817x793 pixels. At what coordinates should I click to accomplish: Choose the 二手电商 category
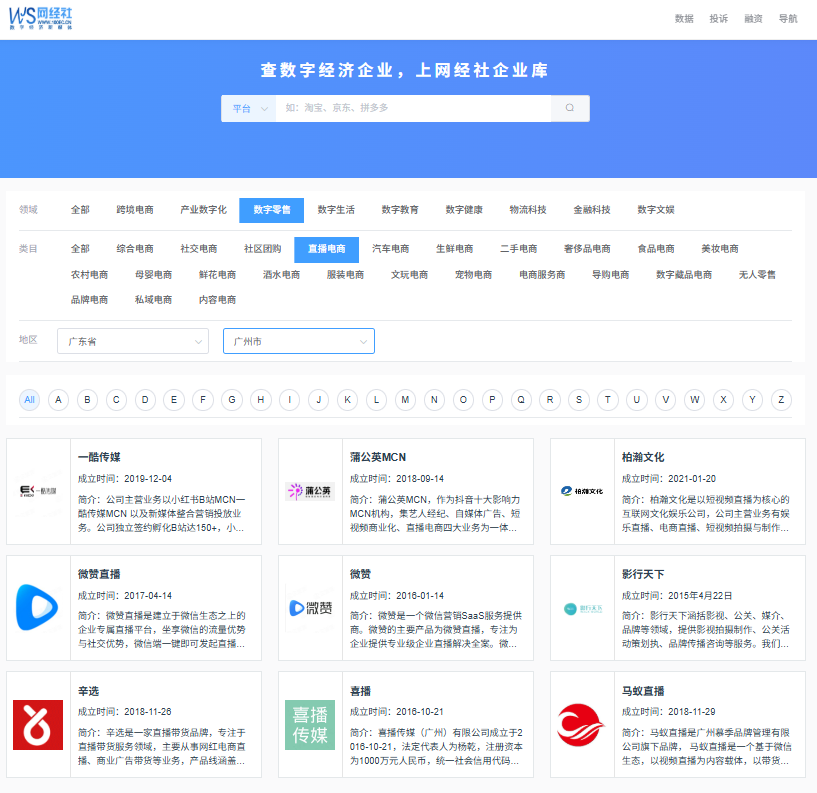518,249
